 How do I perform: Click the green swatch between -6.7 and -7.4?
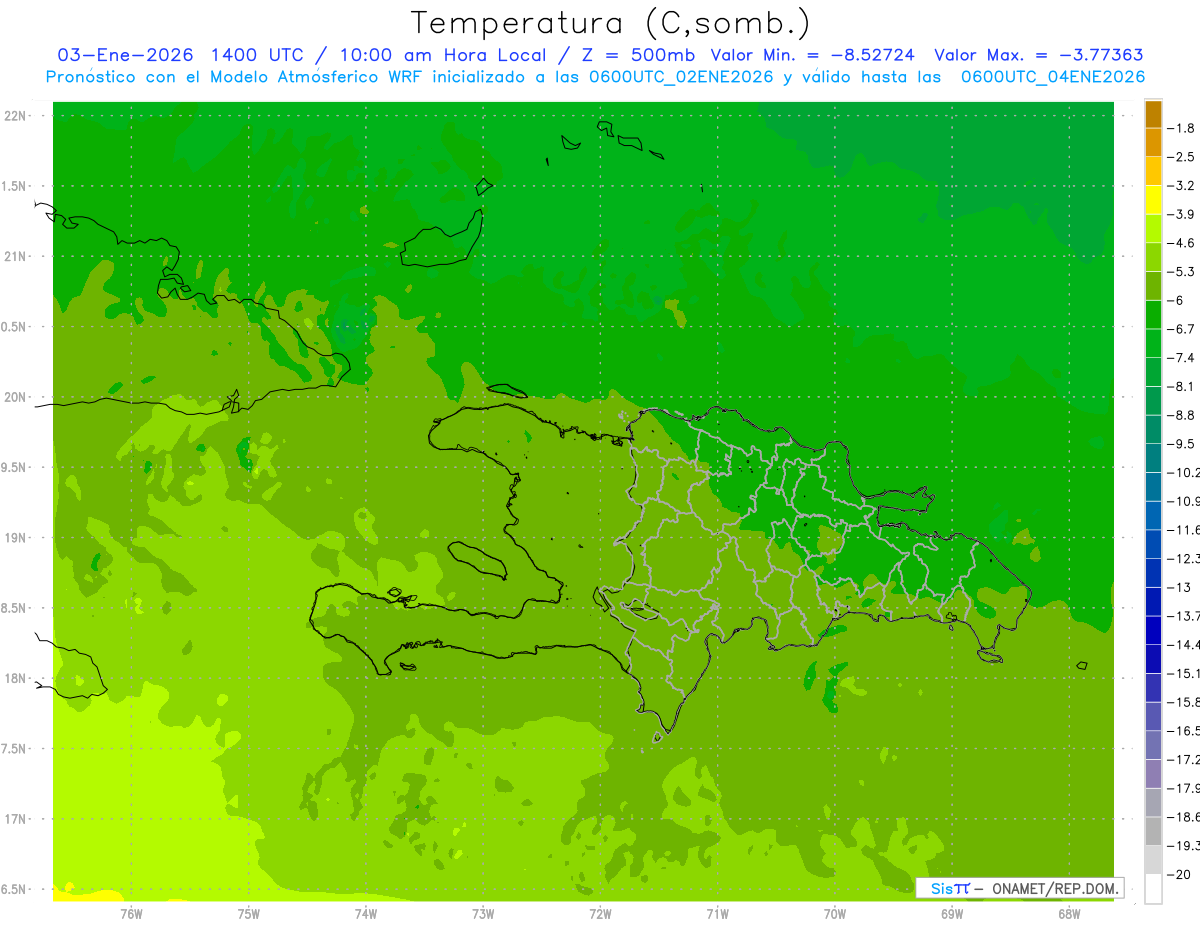point(1153,343)
